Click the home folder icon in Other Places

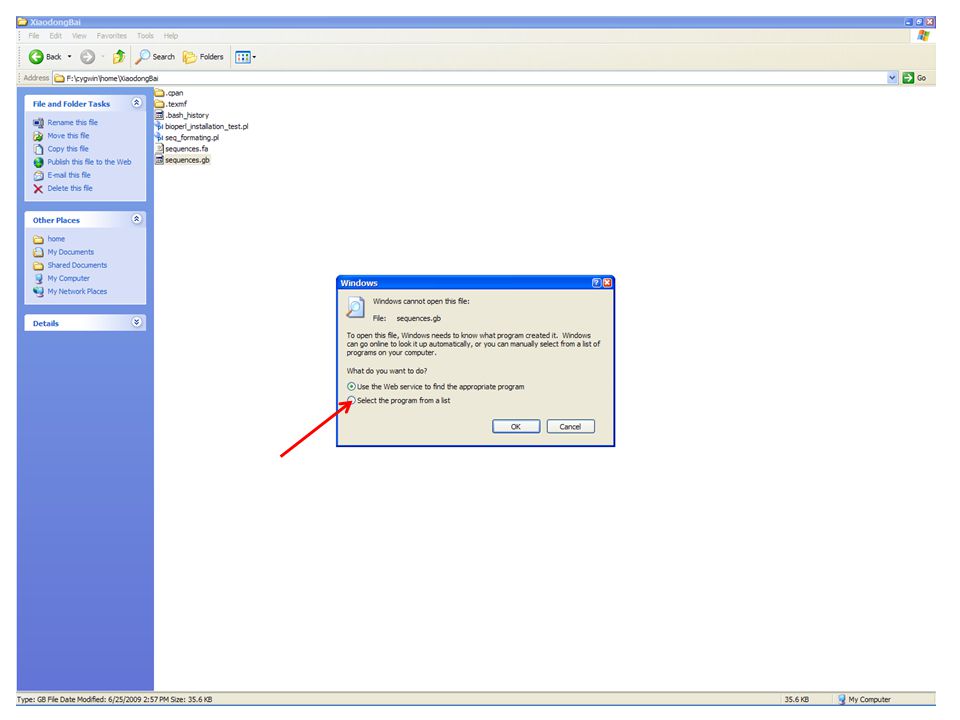(x=38, y=239)
